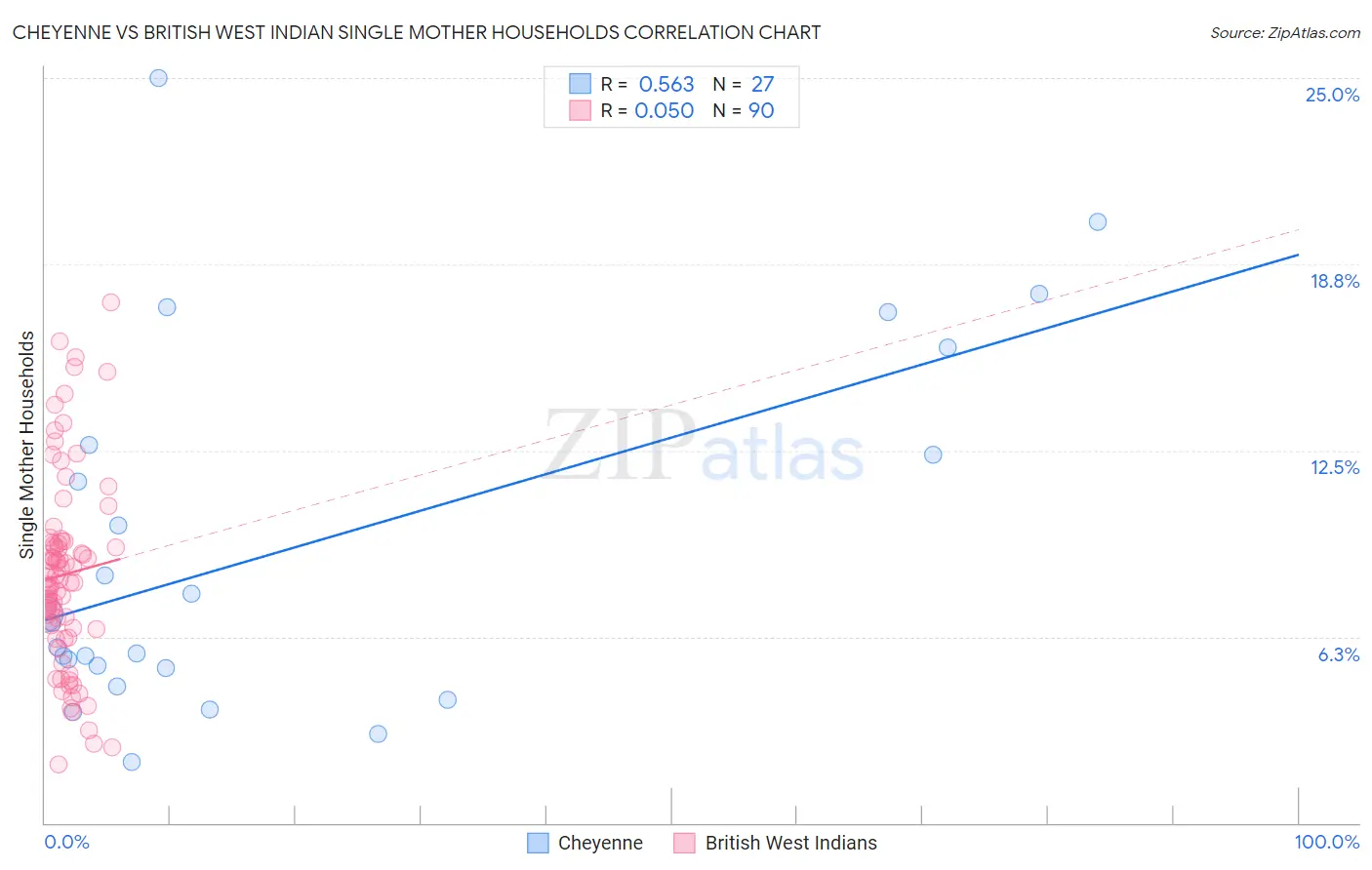Click the highest pink data point near 17.5%
Viewport: 1372px width, 870px height.
(x=111, y=302)
